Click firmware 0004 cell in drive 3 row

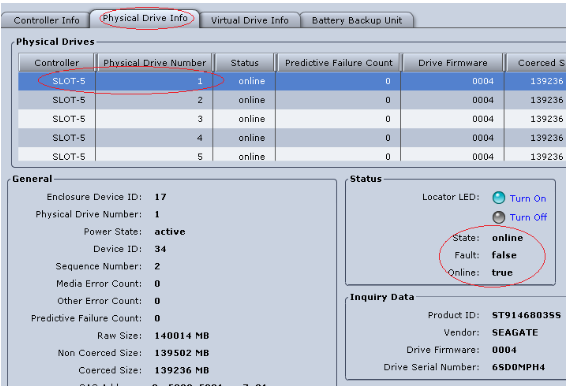pos(452,119)
